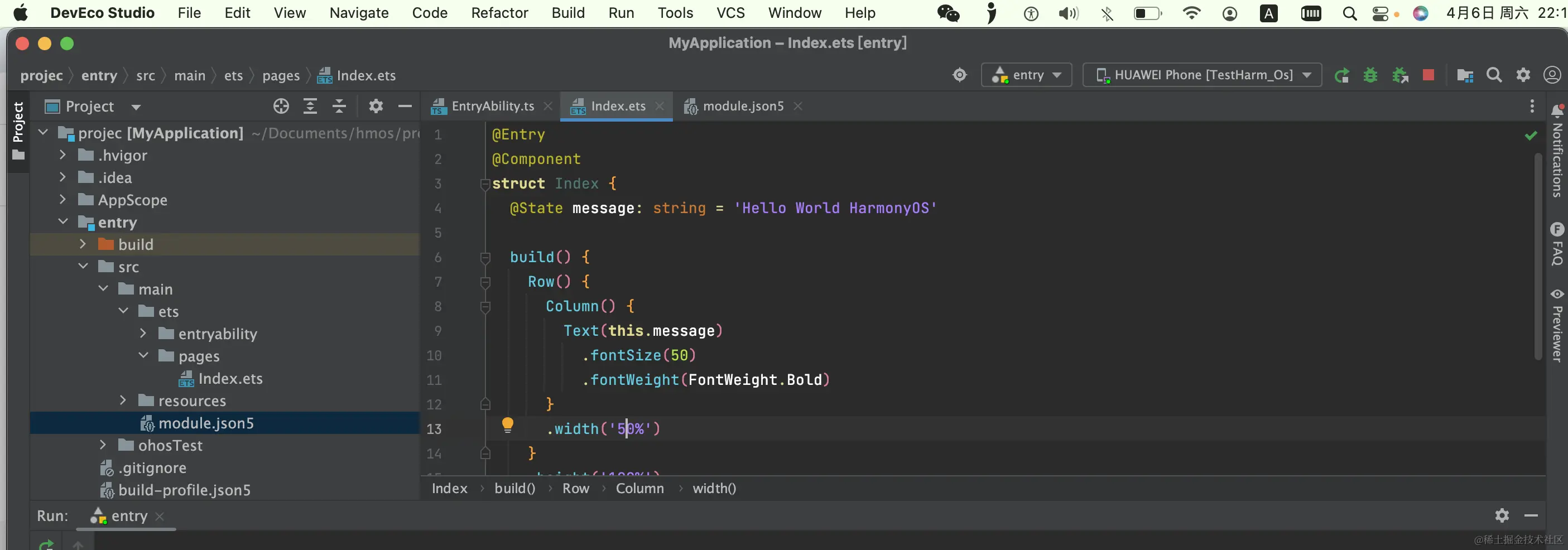The image size is (1568, 550).
Task: Expand the AppScope folder
Action: click(62, 200)
